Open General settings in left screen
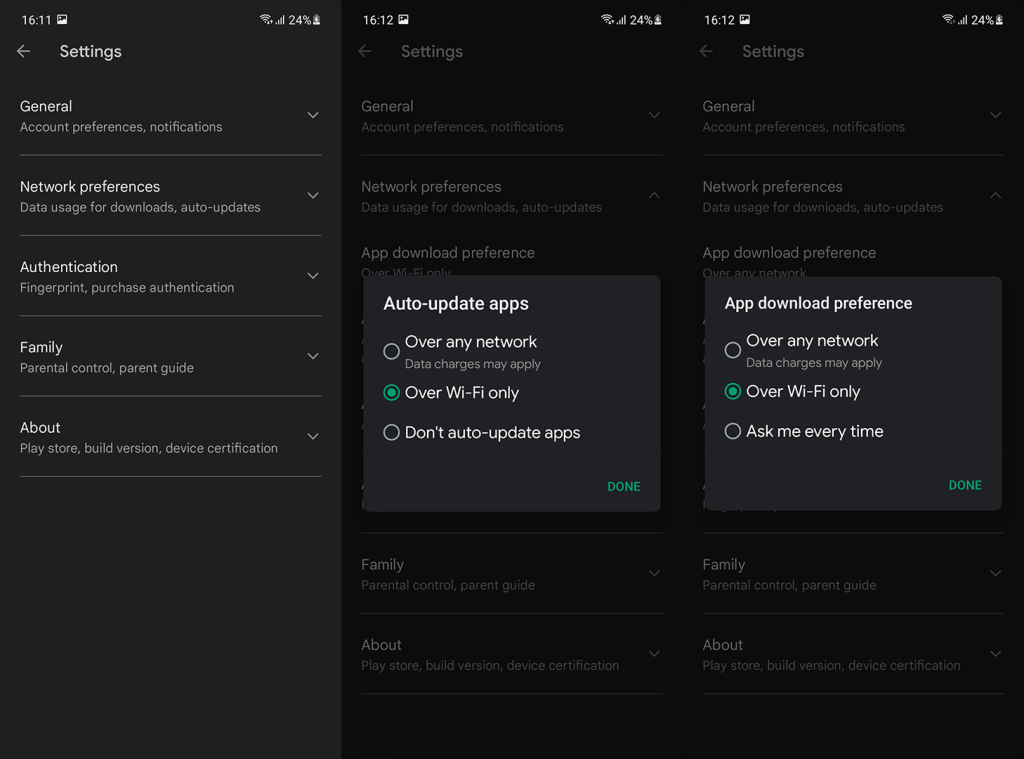Viewport: 1024px width, 759px height. click(170, 116)
